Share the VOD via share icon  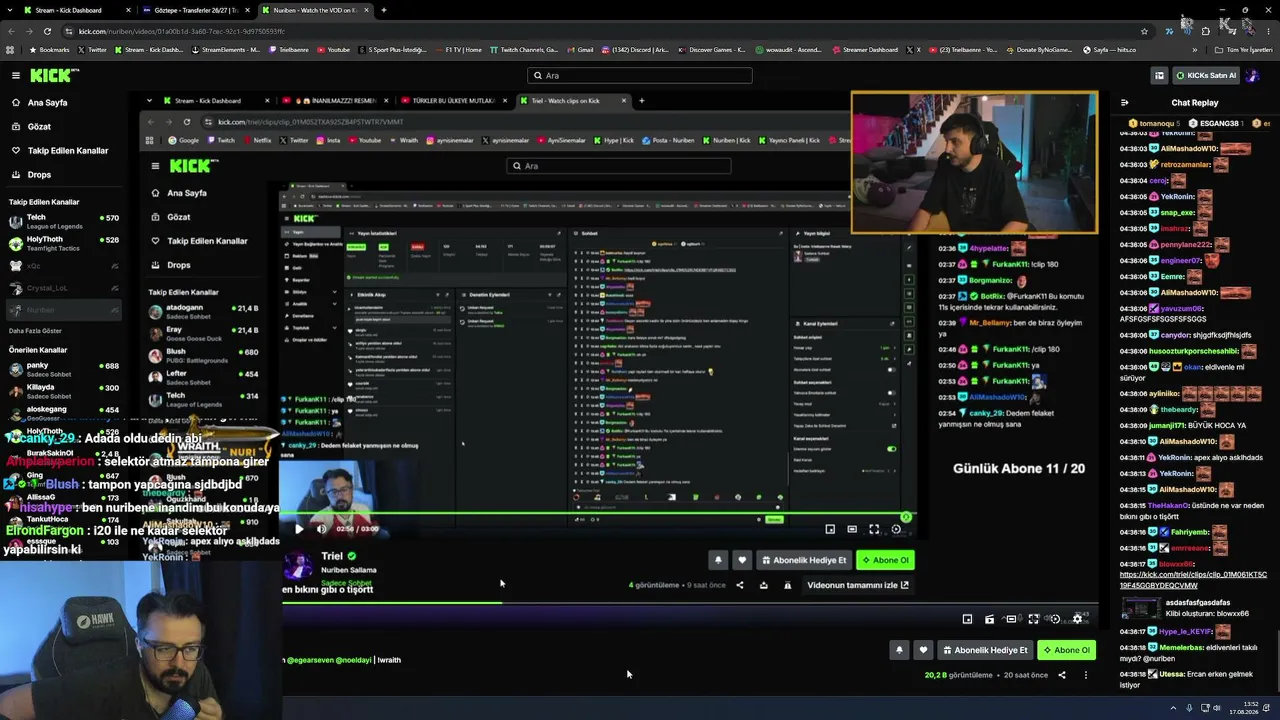pyautogui.click(x=1062, y=675)
